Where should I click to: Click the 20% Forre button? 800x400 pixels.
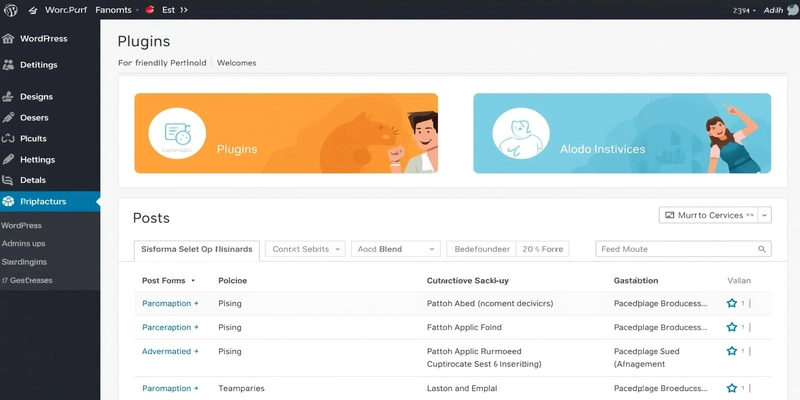542,249
